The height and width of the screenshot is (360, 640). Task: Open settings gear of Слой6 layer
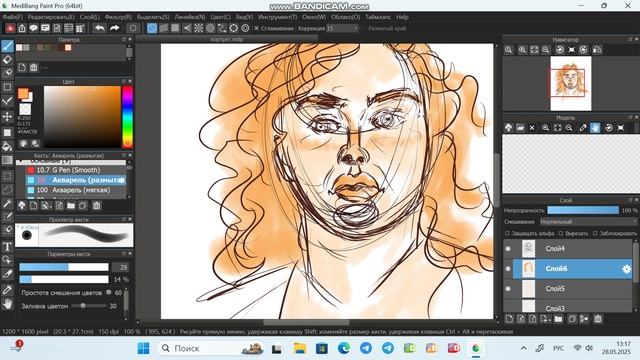(x=626, y=269)
